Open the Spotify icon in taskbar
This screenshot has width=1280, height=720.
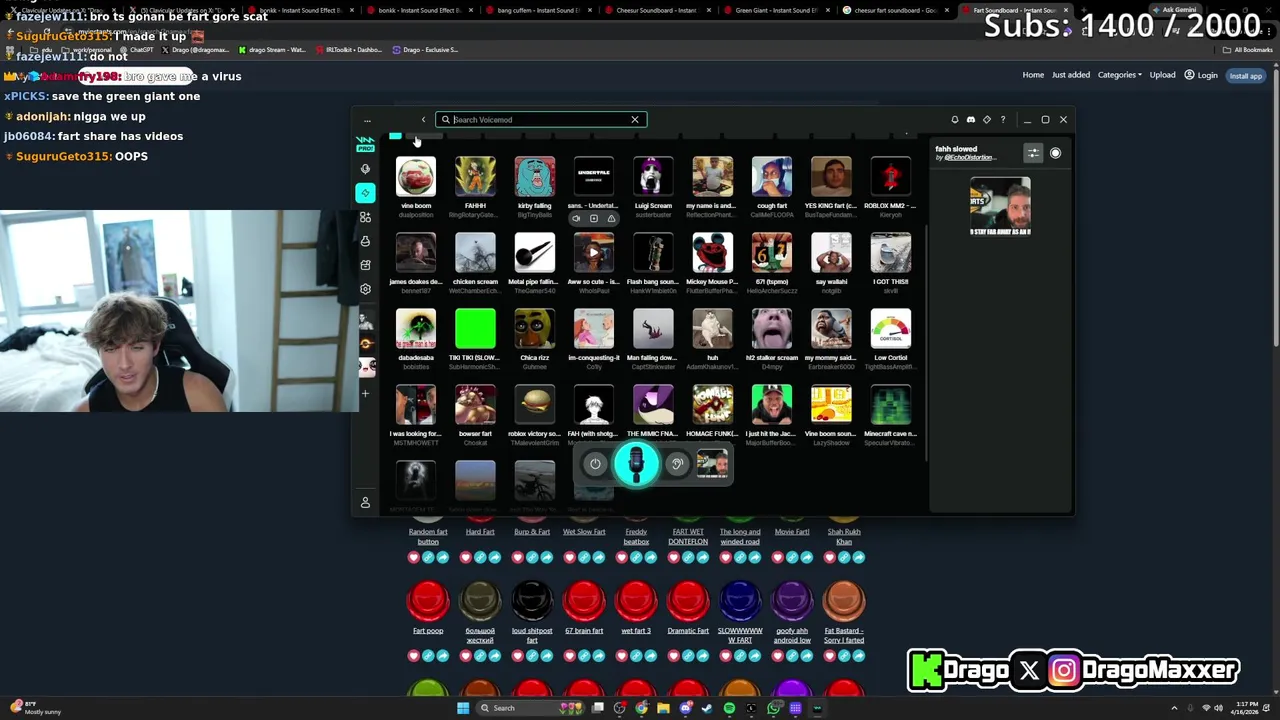coord(729,708)
